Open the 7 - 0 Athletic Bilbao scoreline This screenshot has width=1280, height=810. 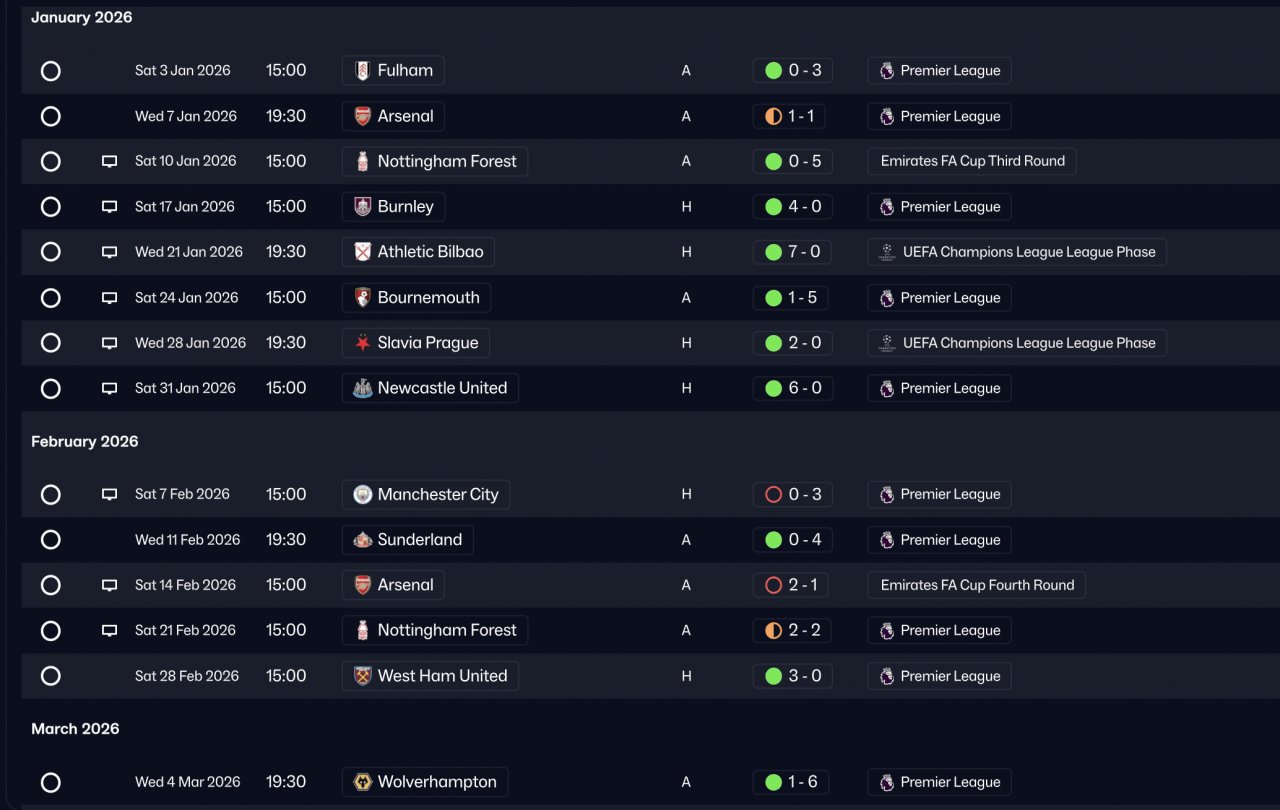tap(793, 252)
